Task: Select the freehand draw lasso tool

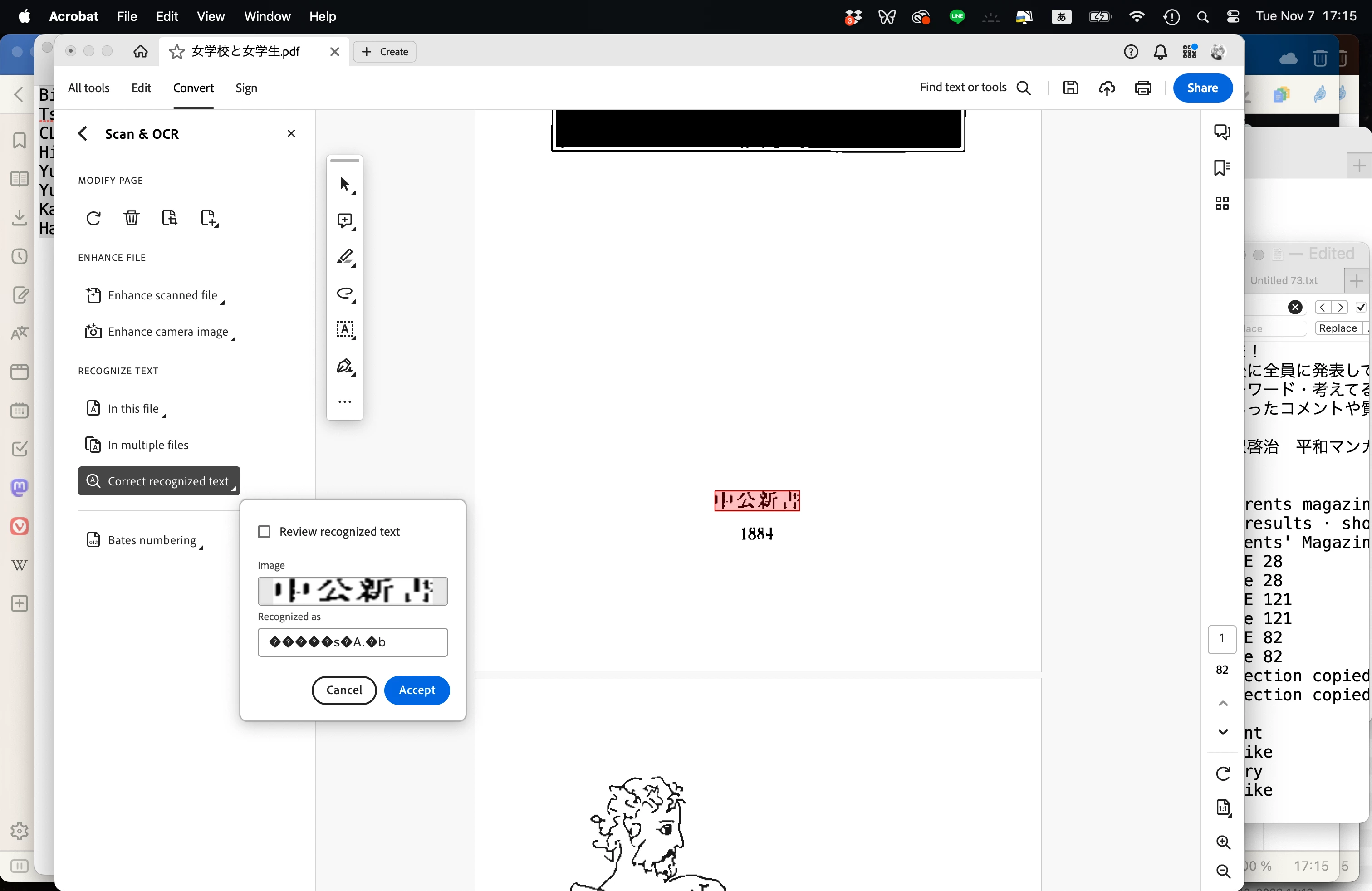Action: coord(345,294)
